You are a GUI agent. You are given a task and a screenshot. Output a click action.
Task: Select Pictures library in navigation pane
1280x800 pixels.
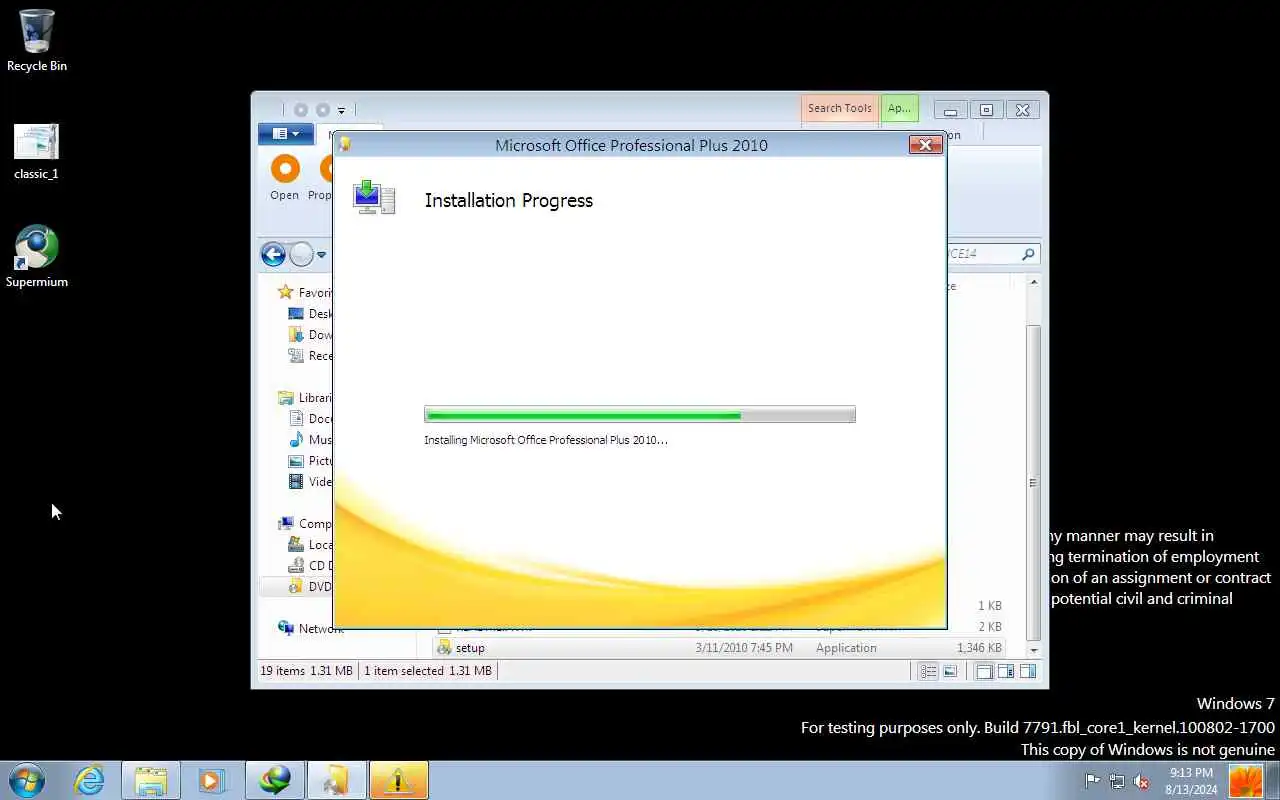309,461
